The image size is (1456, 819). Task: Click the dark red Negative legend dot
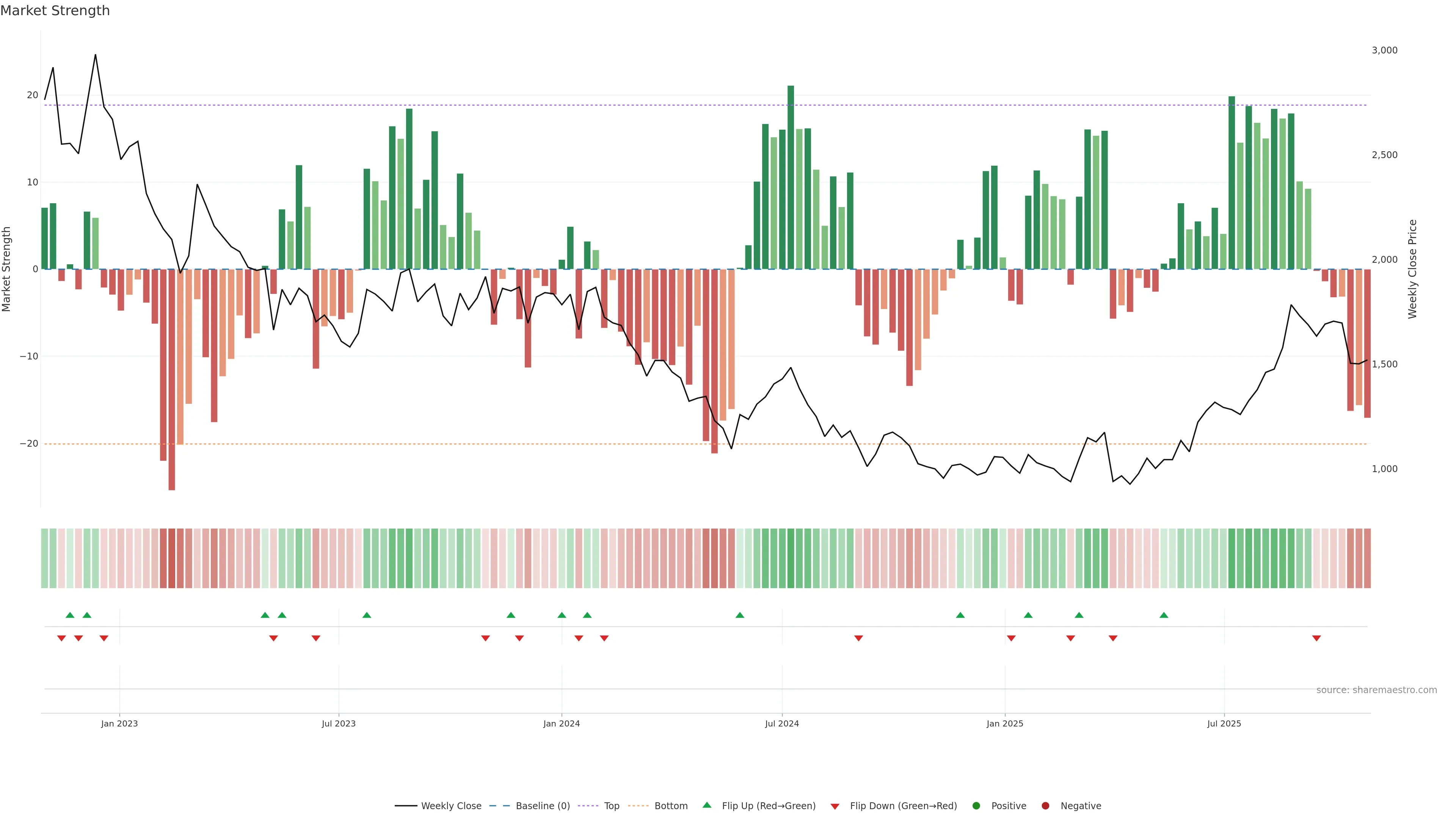tap(1046, 806)
